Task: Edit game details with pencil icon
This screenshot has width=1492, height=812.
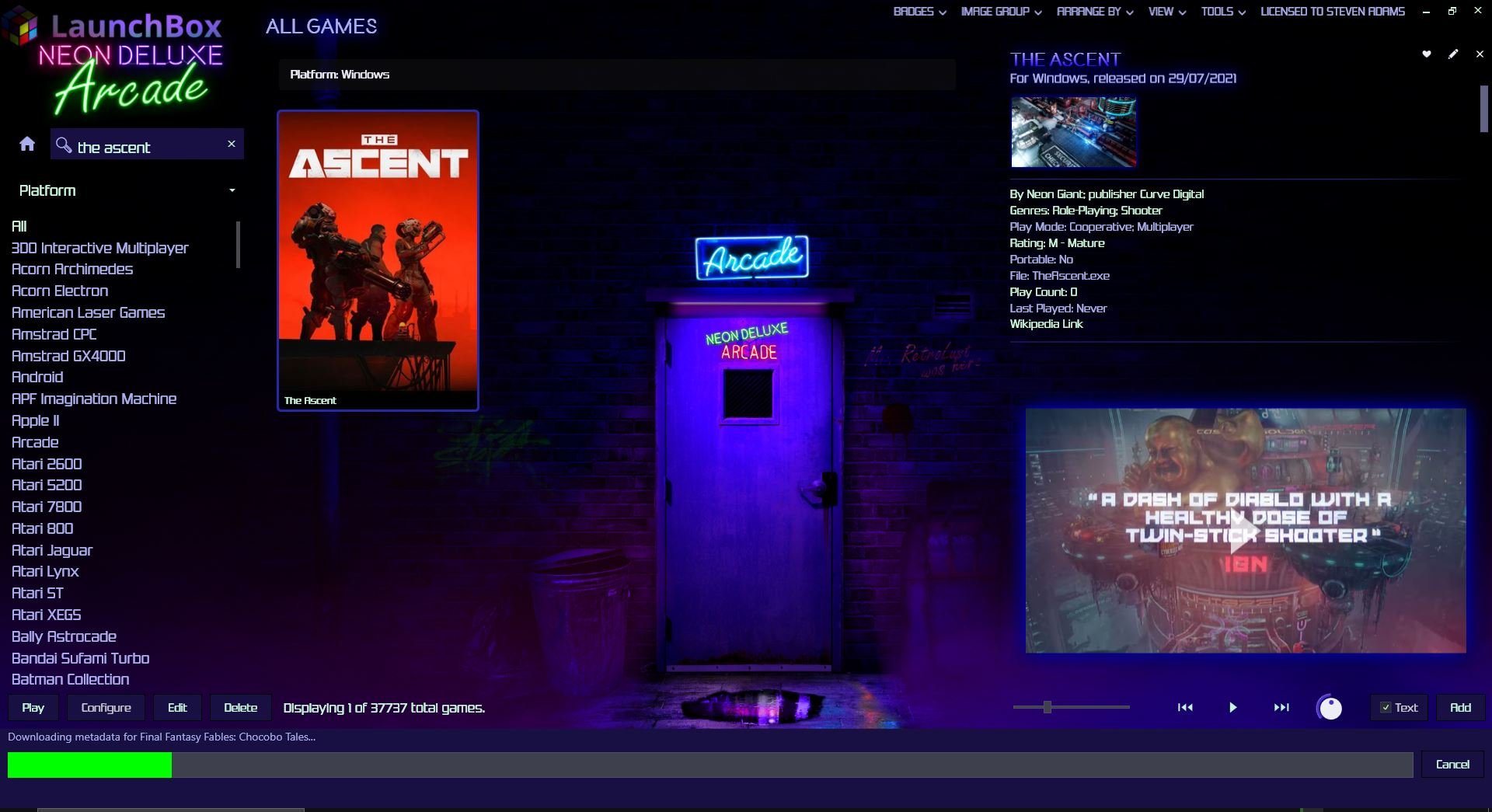Action: [x=1453, y=54]
